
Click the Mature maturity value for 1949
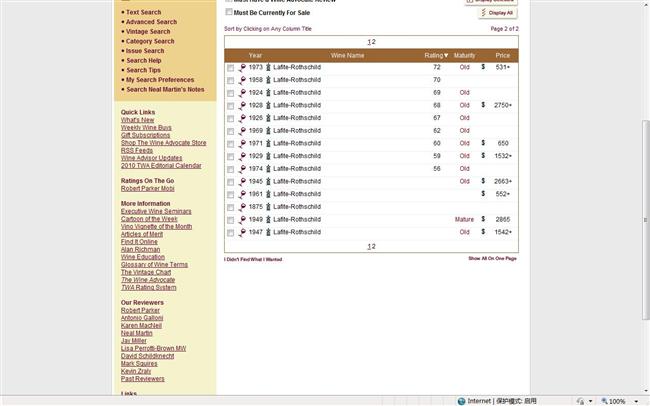point(464,219)
